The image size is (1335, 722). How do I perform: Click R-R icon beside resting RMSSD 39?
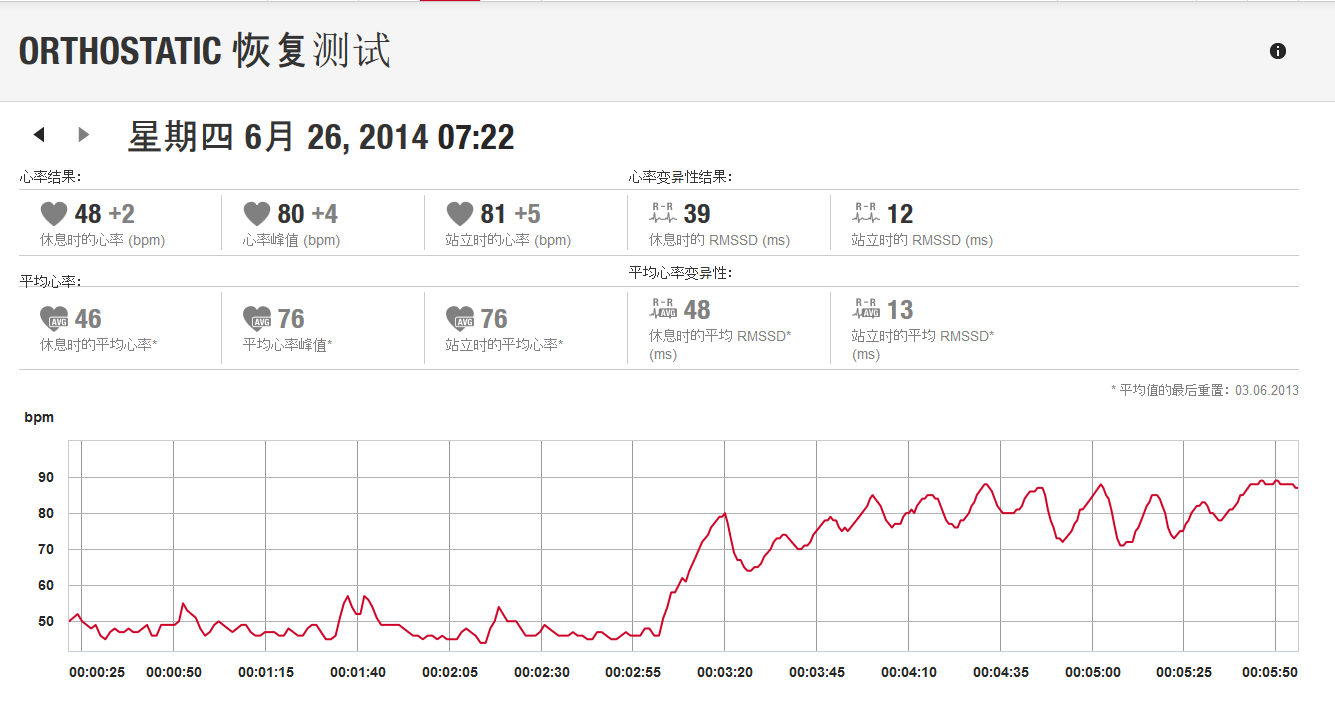click(664, 212)
